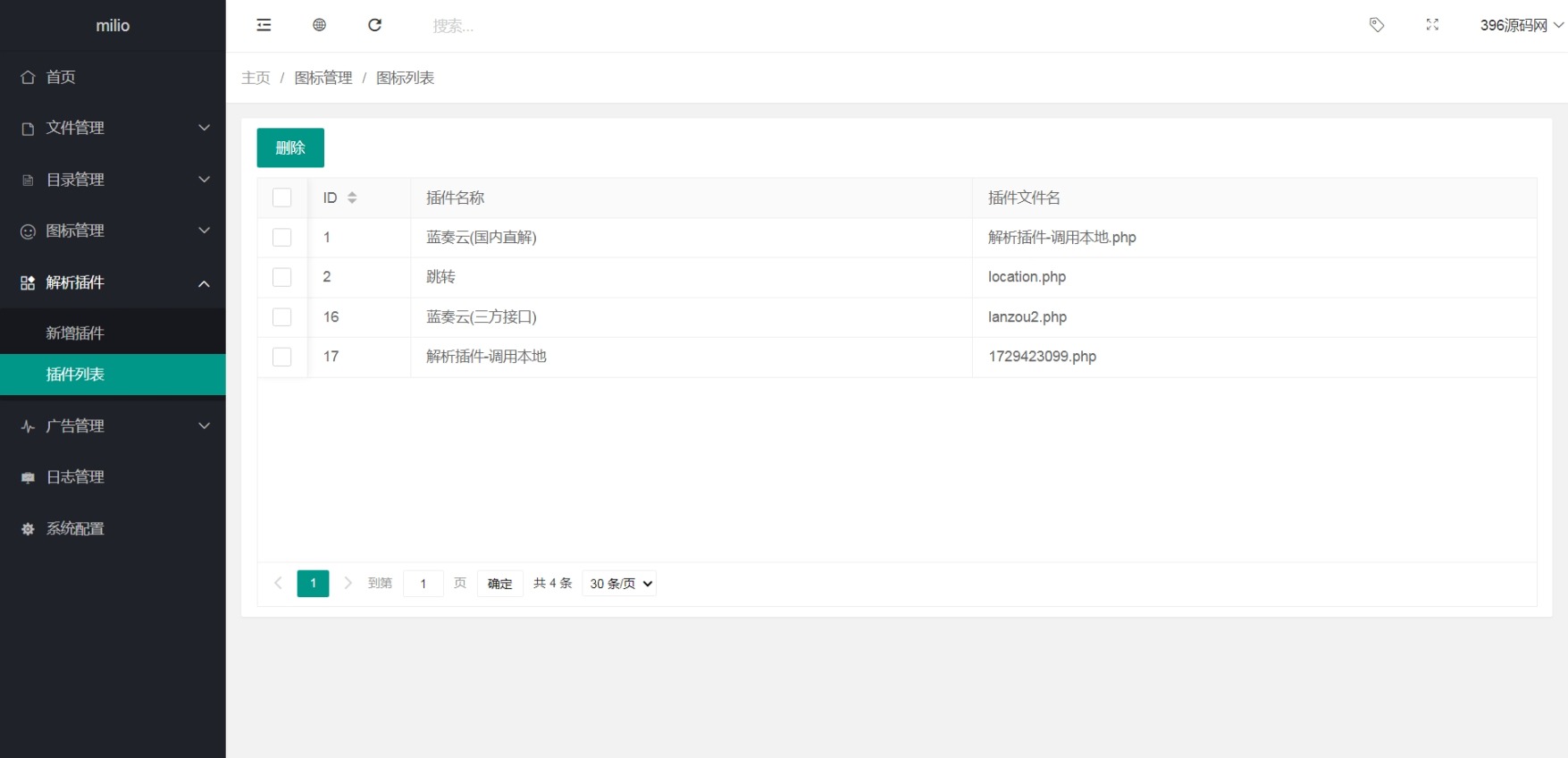Open the 396源码网 user dropdown
1568x758 pixels.
coord(1522,25)
